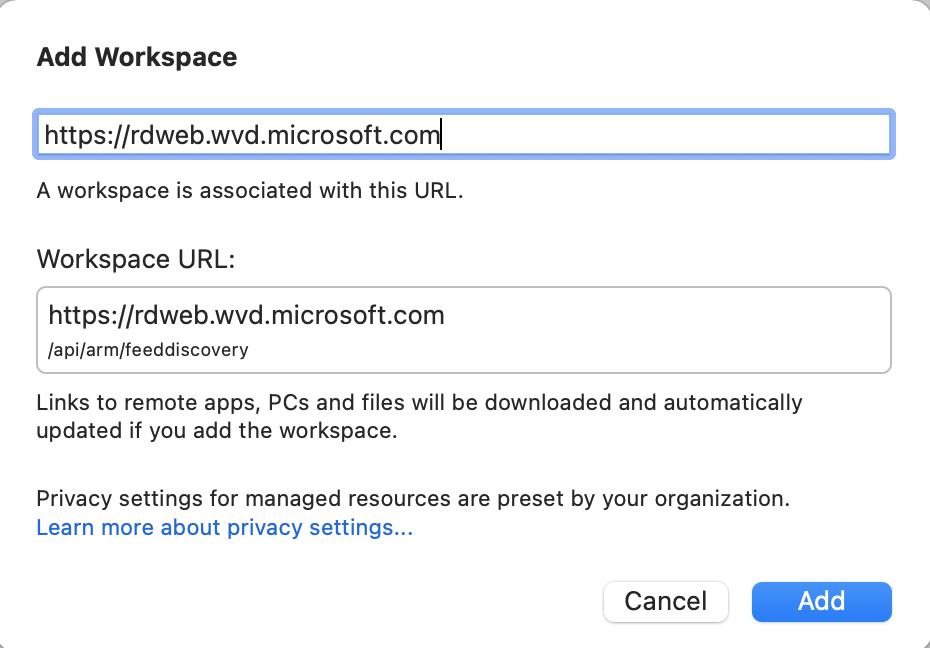Click the 'Privacy settings for managed resources' text
The image size is (930, 648).
coord(413,499)
